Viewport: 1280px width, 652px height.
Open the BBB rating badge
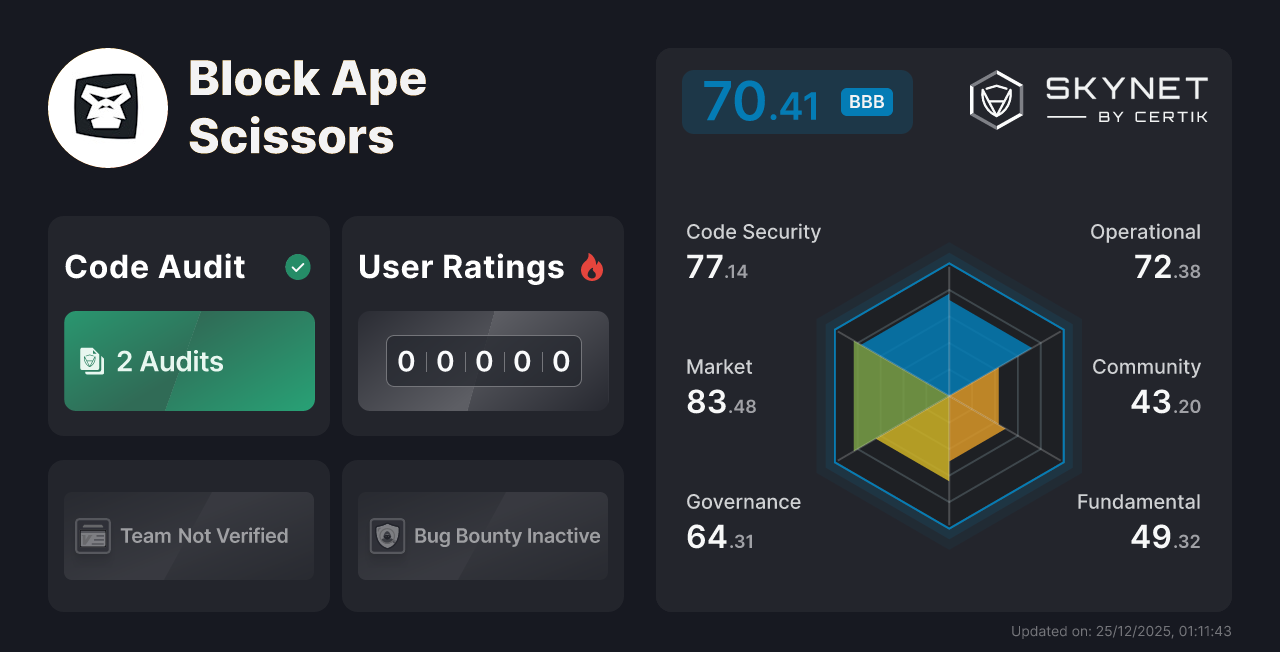pos(866,101)
